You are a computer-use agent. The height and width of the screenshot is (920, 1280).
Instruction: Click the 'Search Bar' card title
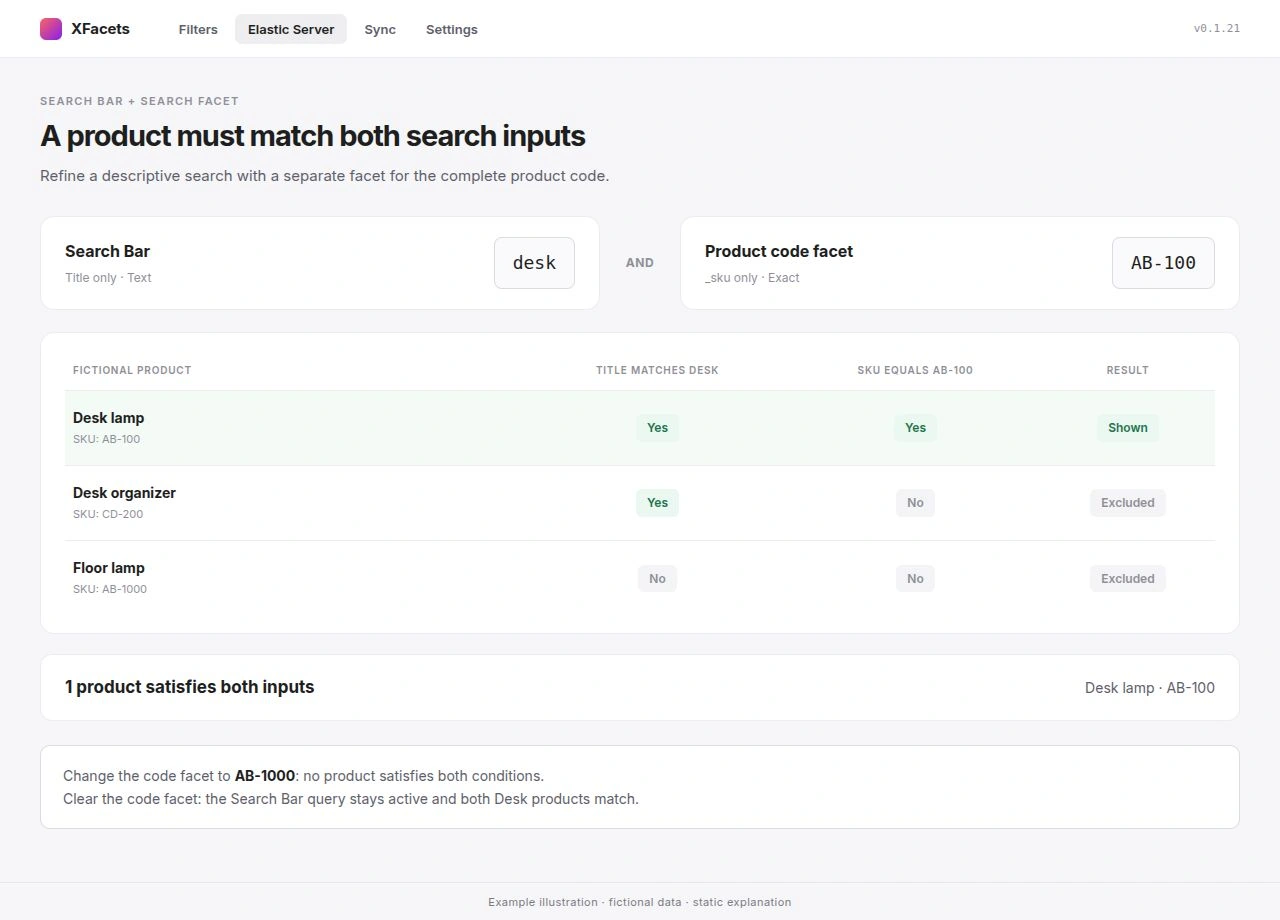click(107, 251)
